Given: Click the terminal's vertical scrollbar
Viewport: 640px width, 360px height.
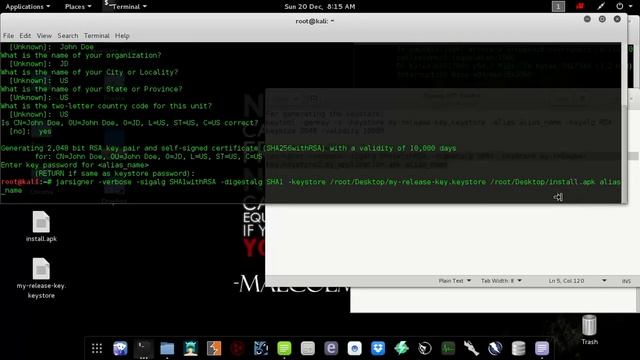Looking at the screenshot, I should 624,122.
